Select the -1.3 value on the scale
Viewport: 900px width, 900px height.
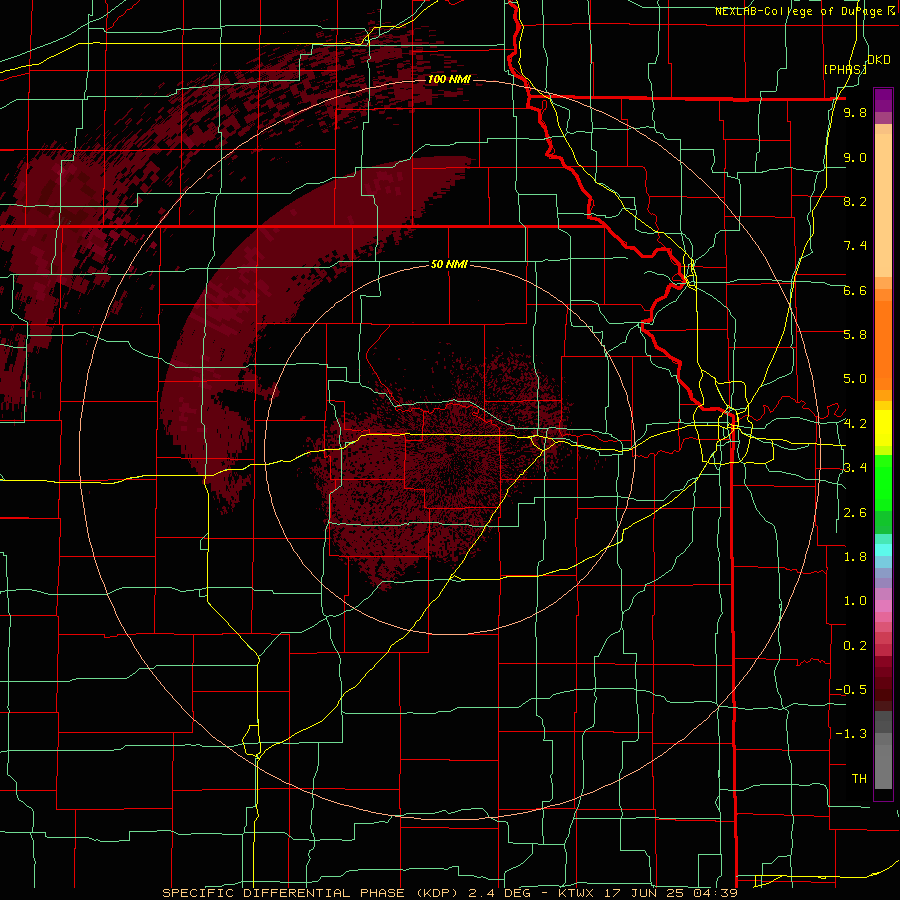pyautogui.click(x=851, y=734)
